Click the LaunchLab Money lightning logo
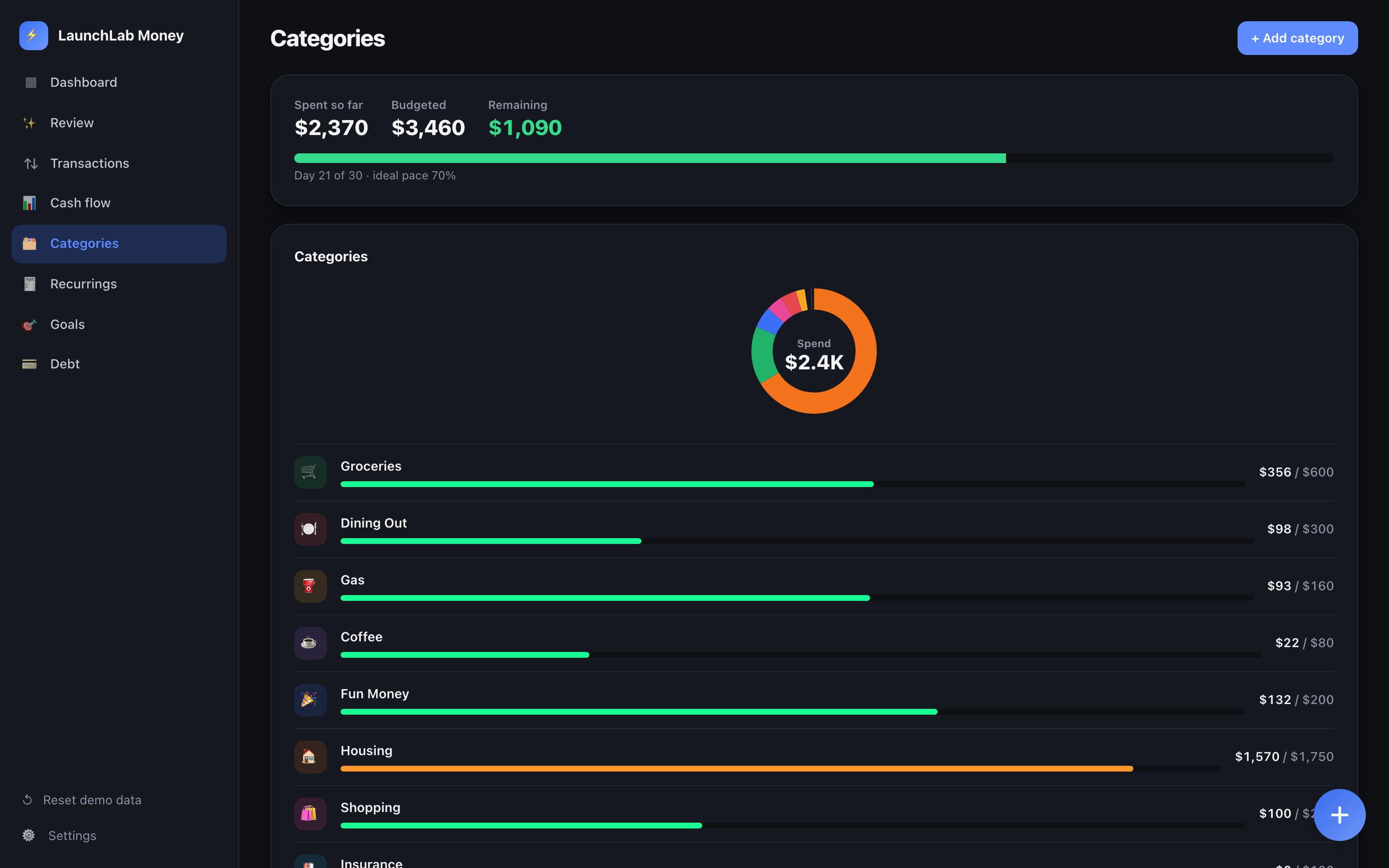This screenshot has width=1389, height=868. (x=33, y=36)
